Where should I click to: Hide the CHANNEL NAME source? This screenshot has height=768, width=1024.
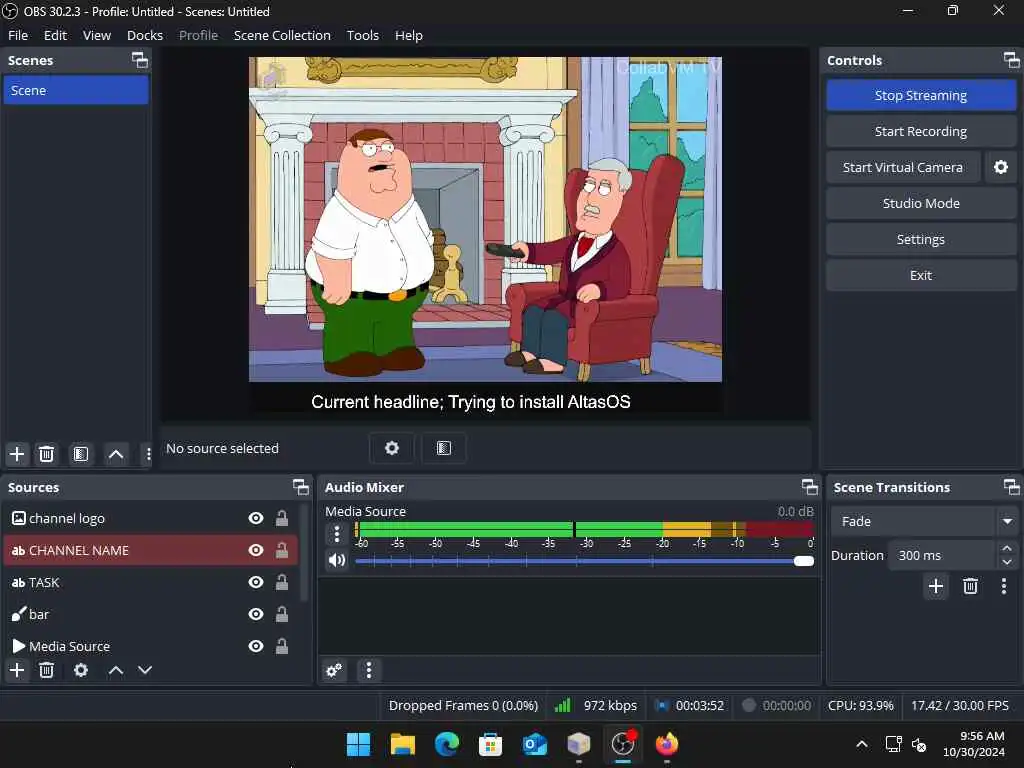point(256,550)
